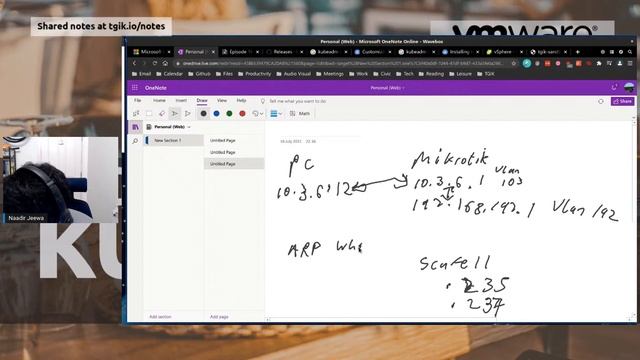Open the browser profile icon
Screen dimensions: 640x360
[620, 63]
